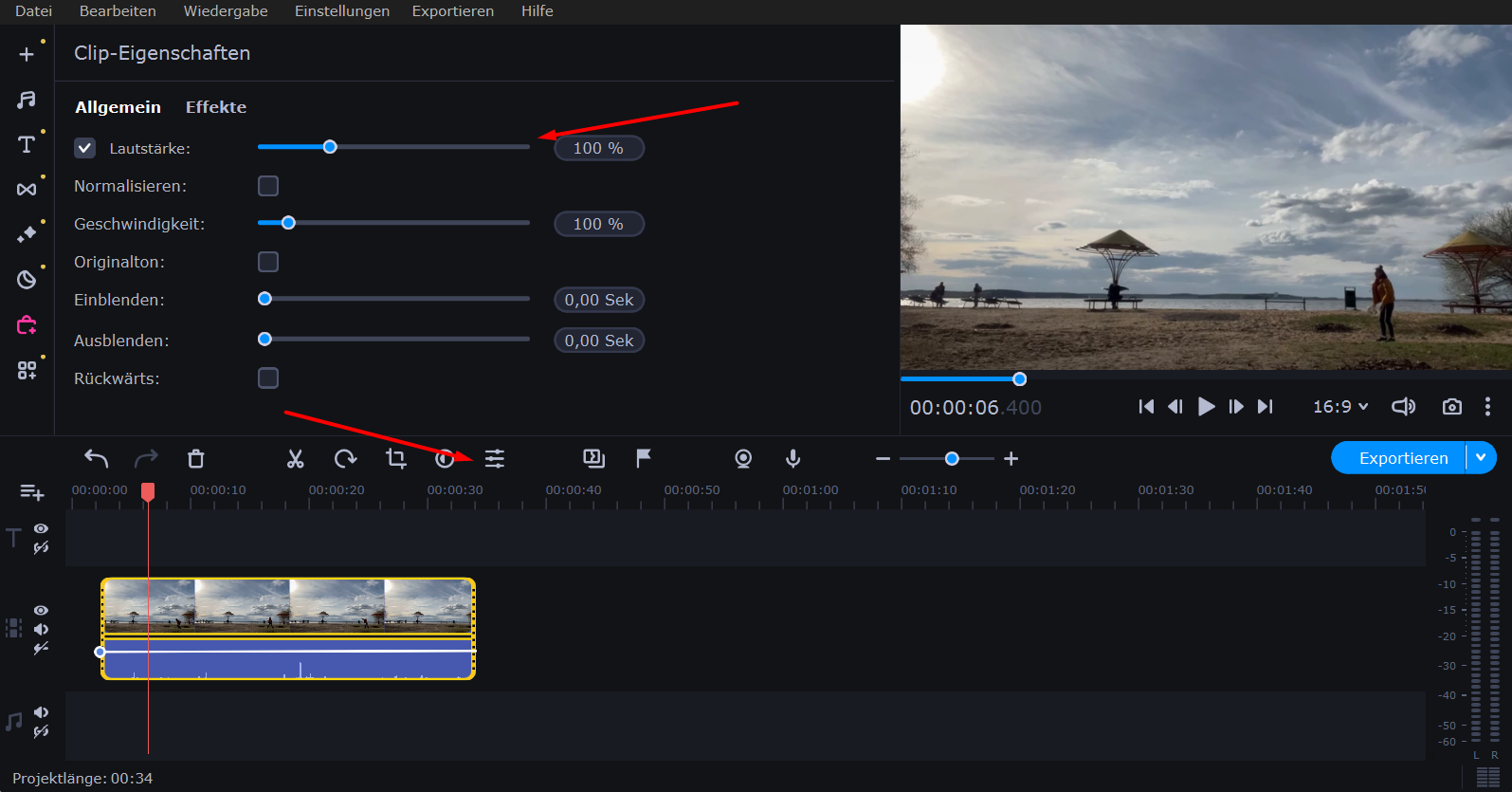Image resolution: width=1512 pixels, height=792 pixels.
Task: Click the Lautstärke 100 % value field
Action: (x=599, y=148)
